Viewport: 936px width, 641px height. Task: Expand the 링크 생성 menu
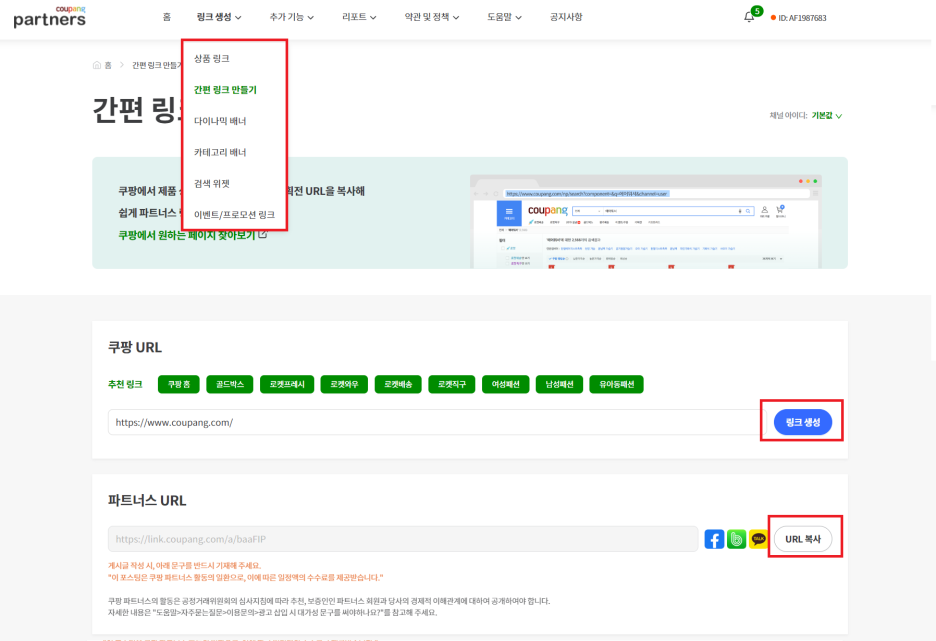tap(218, 17)
